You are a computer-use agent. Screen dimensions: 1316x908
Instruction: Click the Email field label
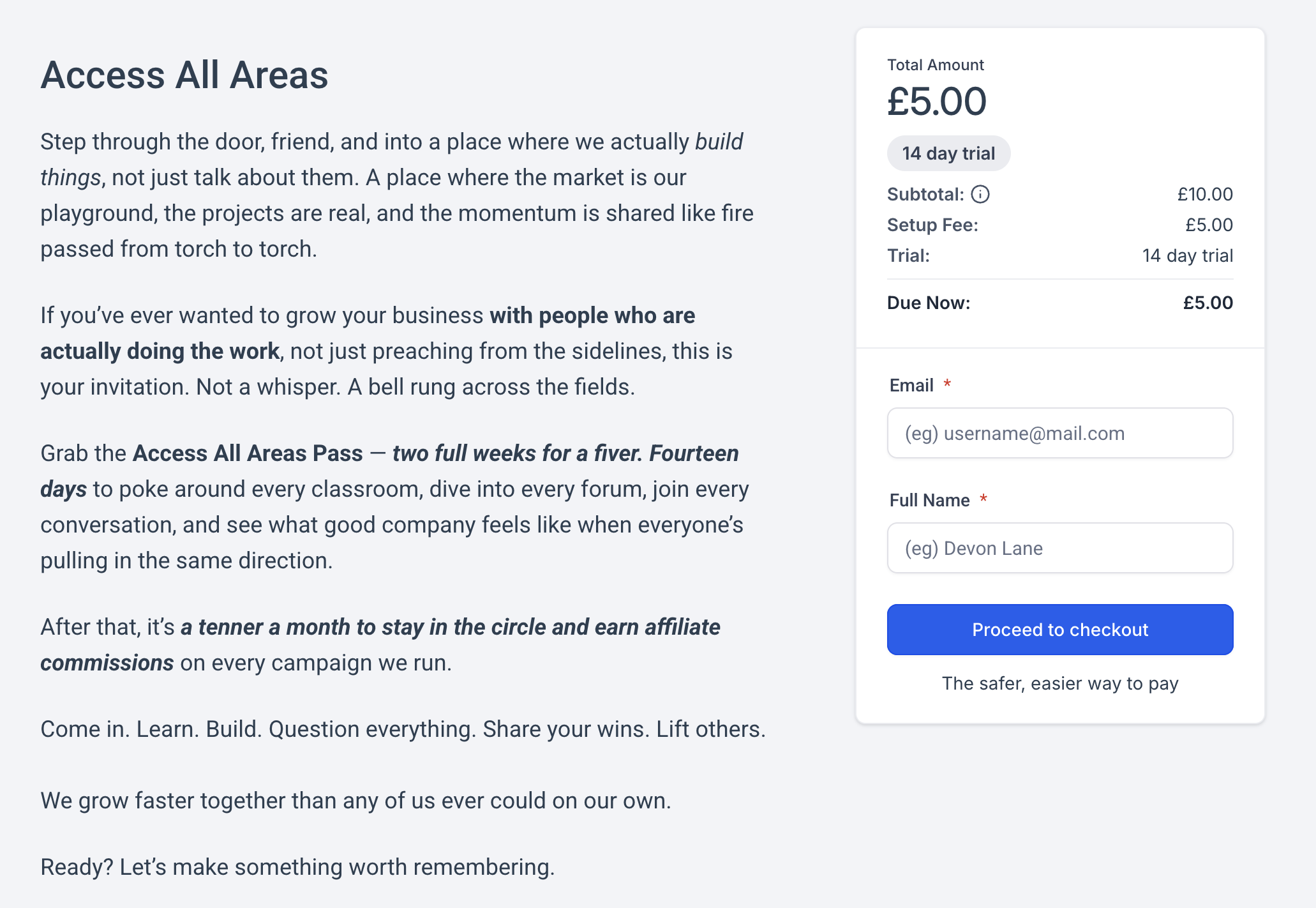click(911, 386)
